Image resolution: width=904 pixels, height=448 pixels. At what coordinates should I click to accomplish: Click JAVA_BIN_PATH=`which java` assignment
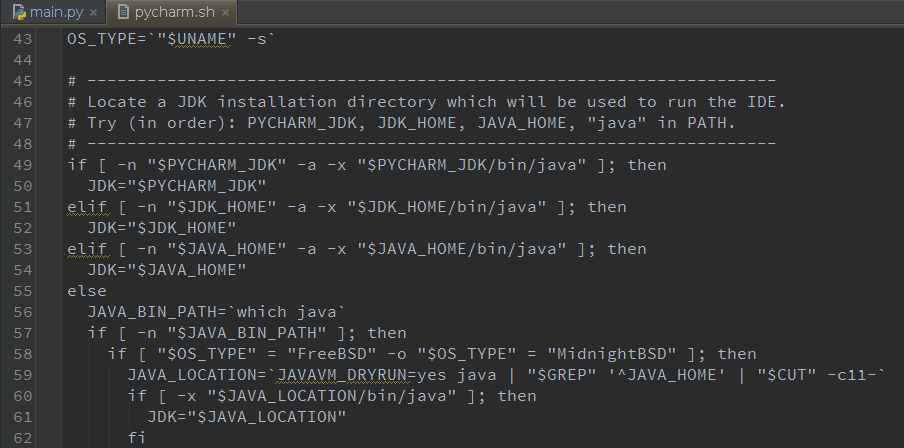[x=216, y=312]
